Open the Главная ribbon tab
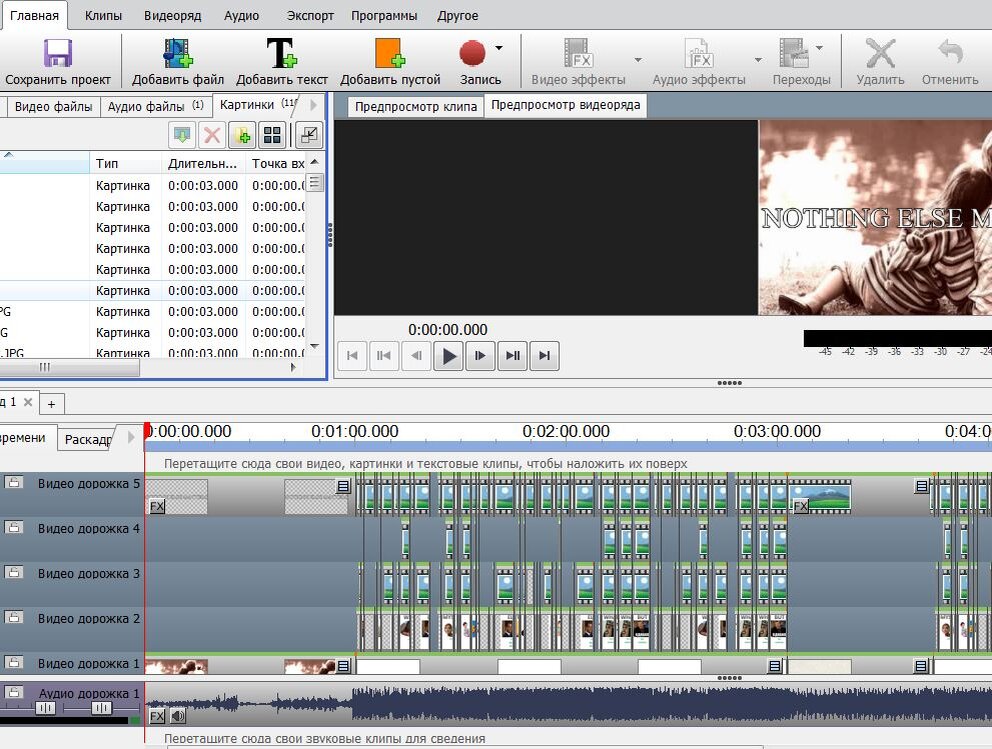This screenshot has width=992, height=749. pos(34,16)
